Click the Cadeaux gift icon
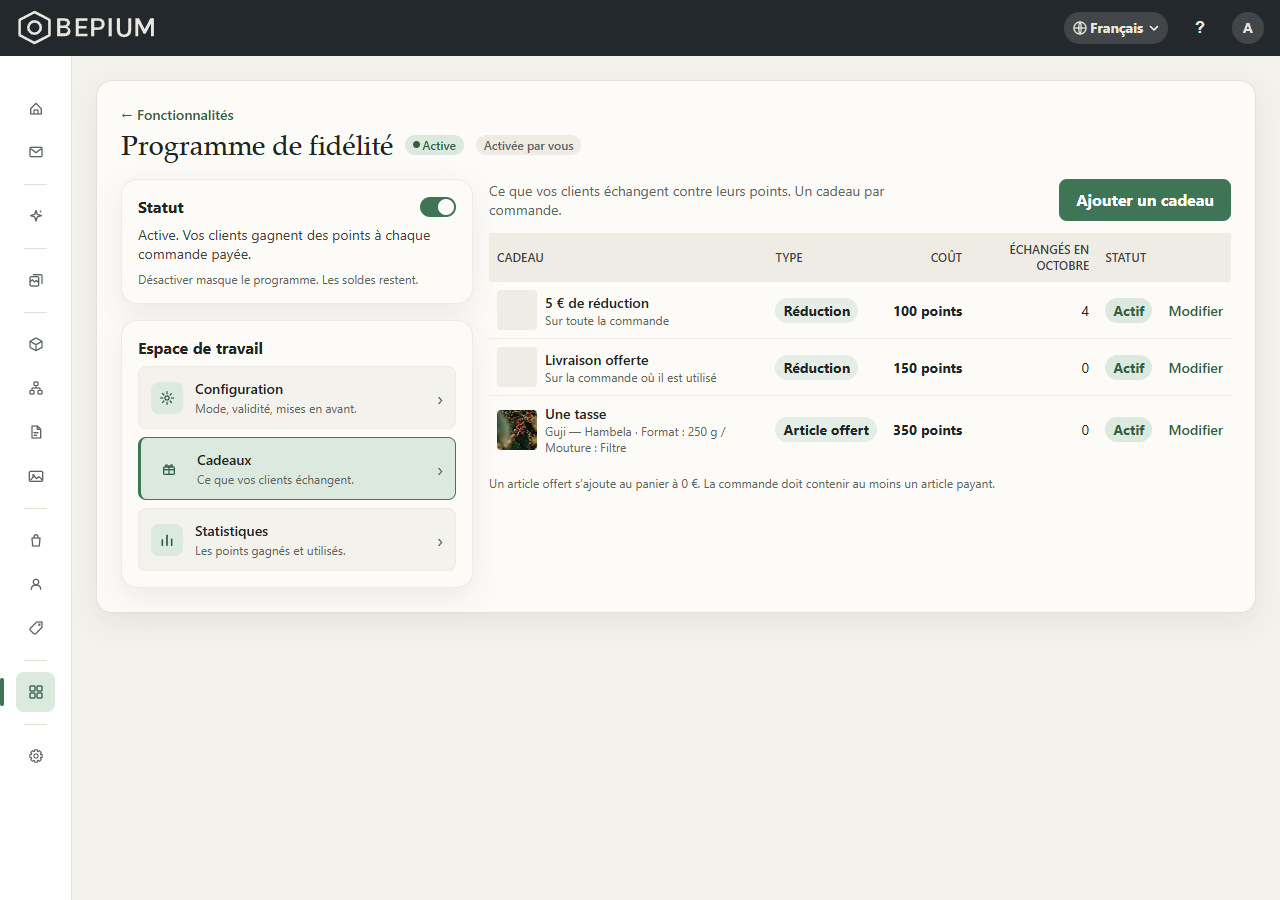This screenshot has width=1280, height=900. [x=169, y=469]
